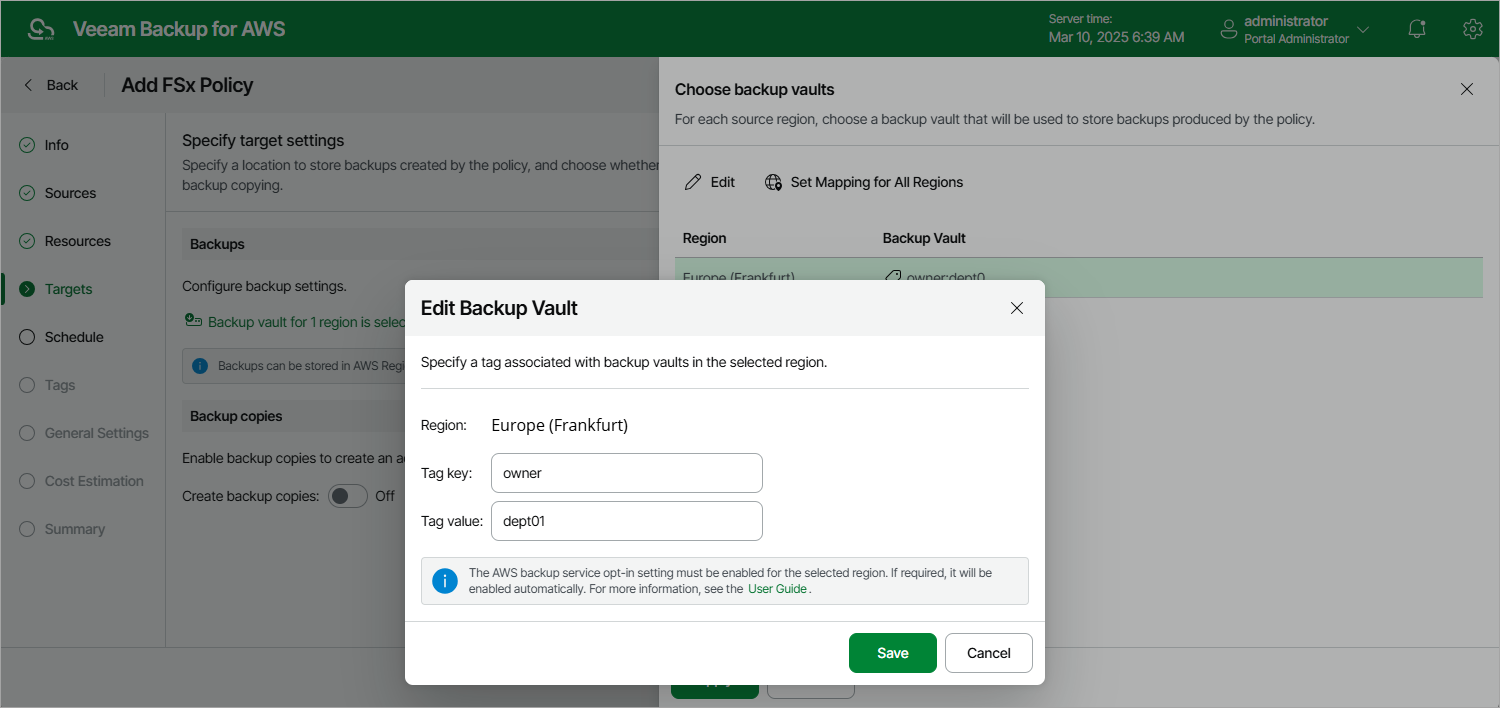Select the Tags wizard step

60,385
